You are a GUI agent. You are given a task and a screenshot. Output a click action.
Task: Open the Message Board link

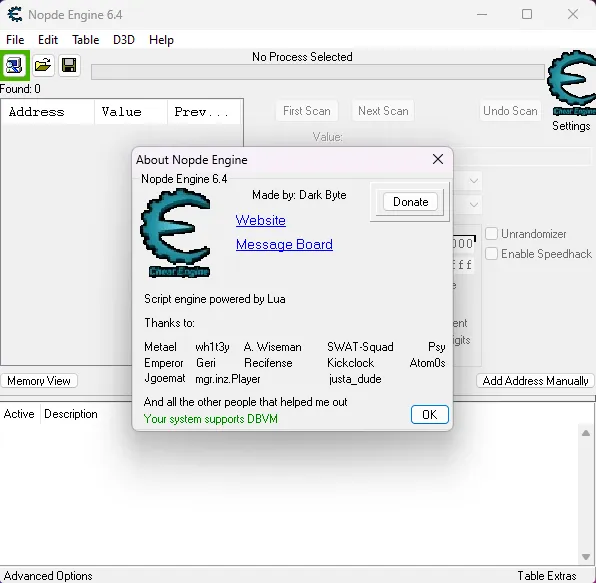point(284,244)
